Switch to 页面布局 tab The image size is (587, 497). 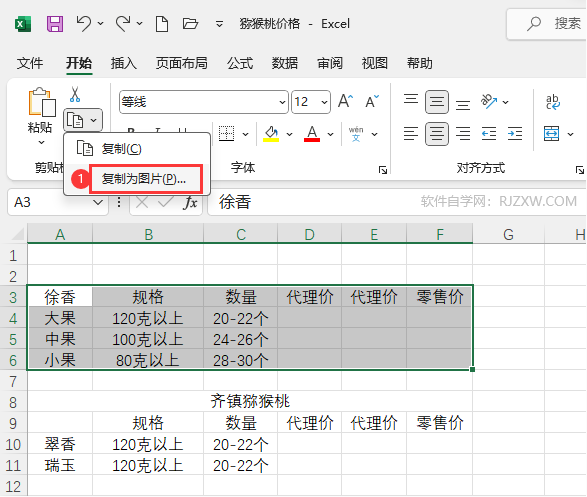[x=182, y=63]
